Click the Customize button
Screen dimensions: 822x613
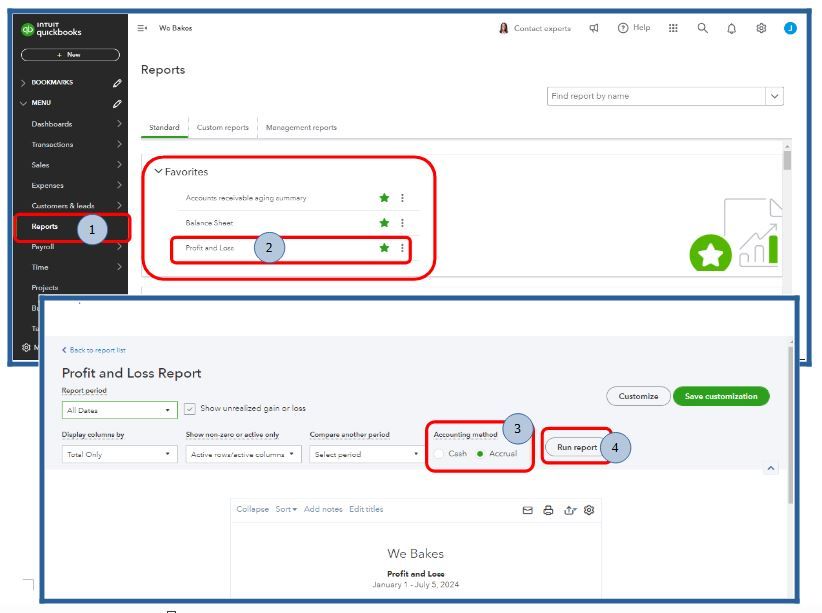[x=638, y=396]
